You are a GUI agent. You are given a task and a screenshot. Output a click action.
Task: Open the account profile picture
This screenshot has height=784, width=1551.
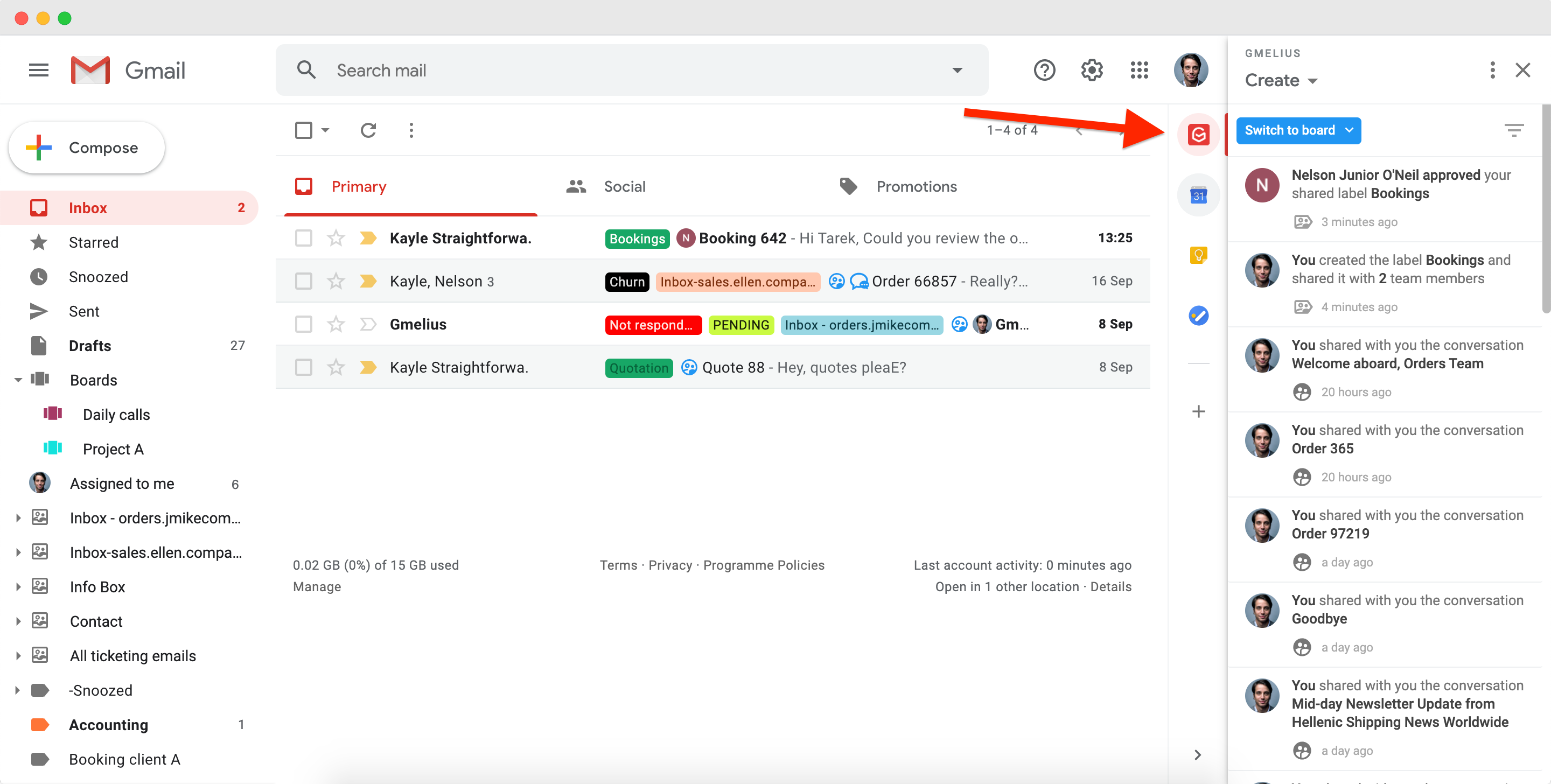1190,71
